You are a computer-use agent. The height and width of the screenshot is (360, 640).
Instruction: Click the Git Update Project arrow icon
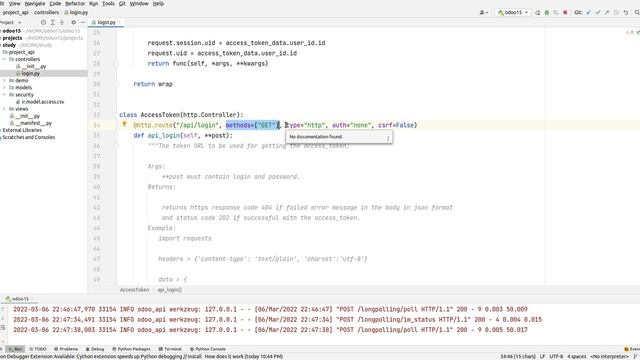[589, 13]
